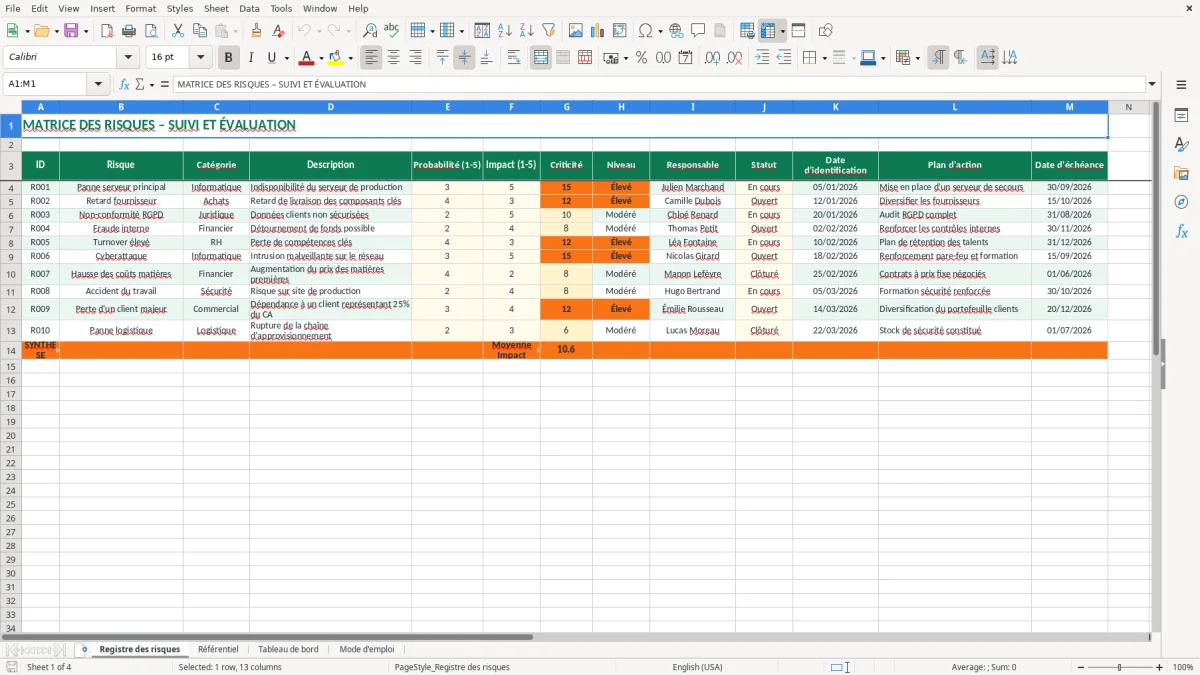The height and width of the screenshot is (675, 1200).
Task: Switch to the Référentiel sheet tab
Action: point(218,649)
